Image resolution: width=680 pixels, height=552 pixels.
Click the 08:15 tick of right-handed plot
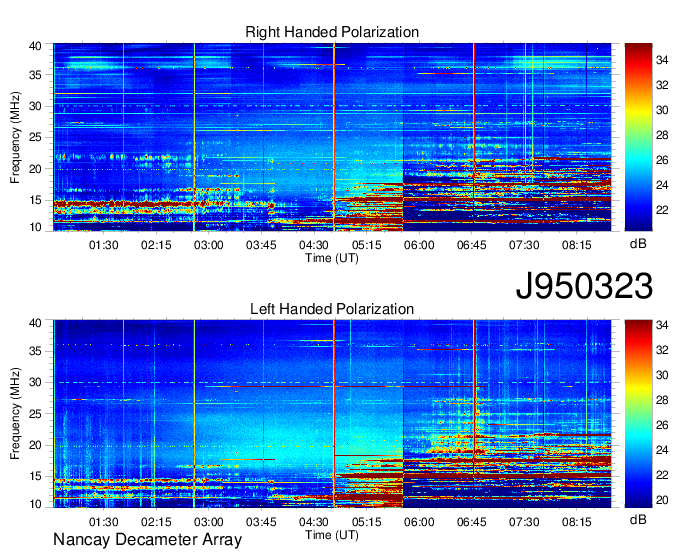(577, 245)
